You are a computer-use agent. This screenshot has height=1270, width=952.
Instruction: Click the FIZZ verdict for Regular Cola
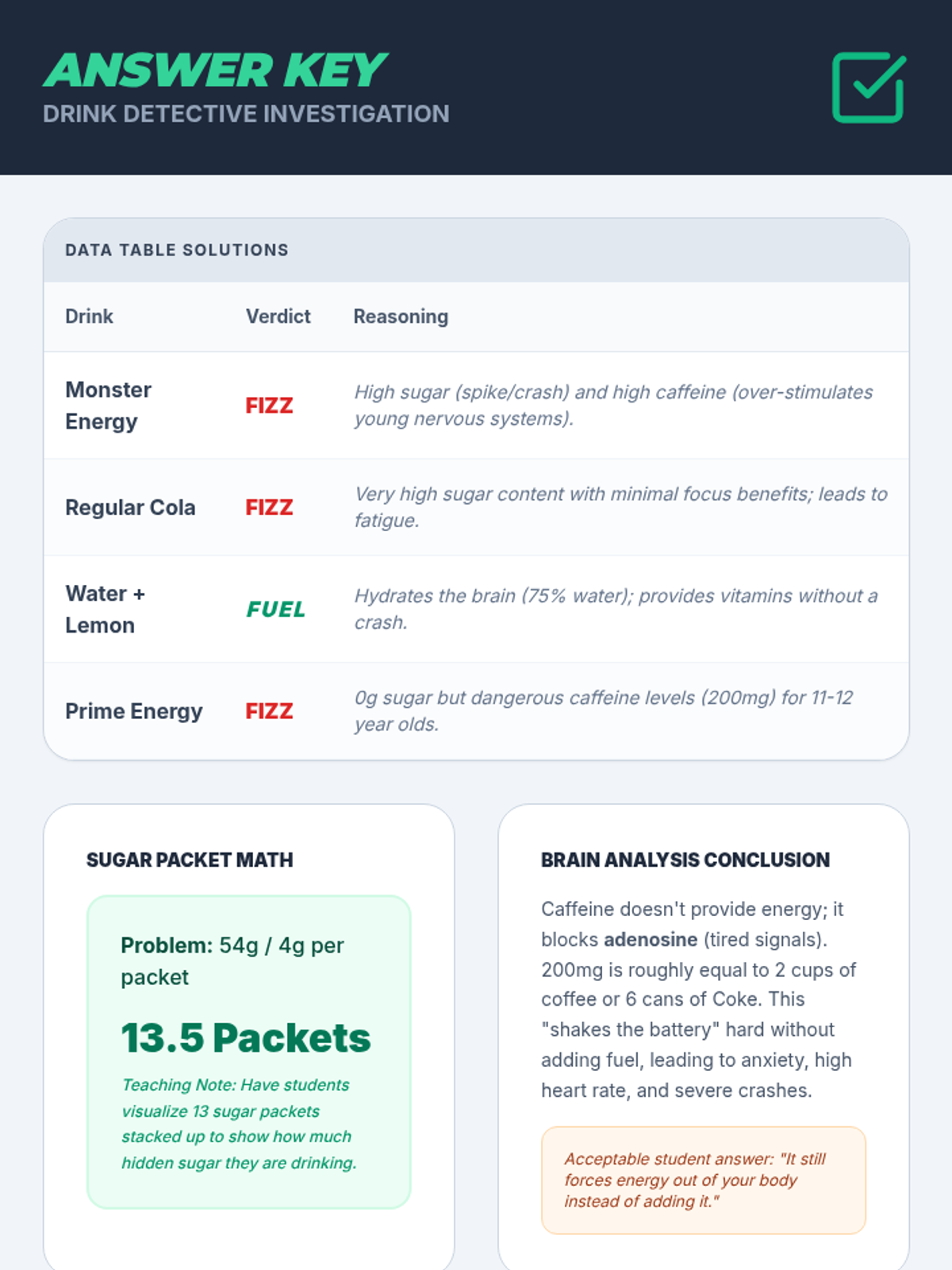tap(269, 507)
